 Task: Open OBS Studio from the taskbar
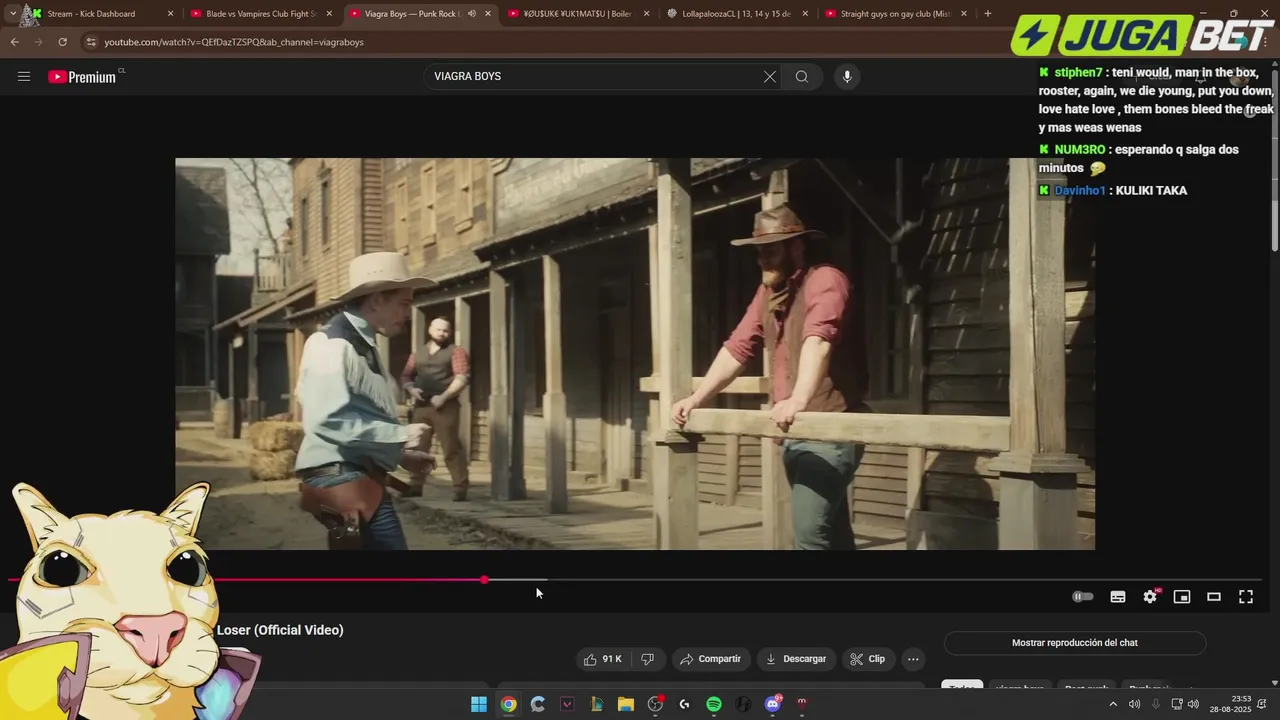[655, 704]
